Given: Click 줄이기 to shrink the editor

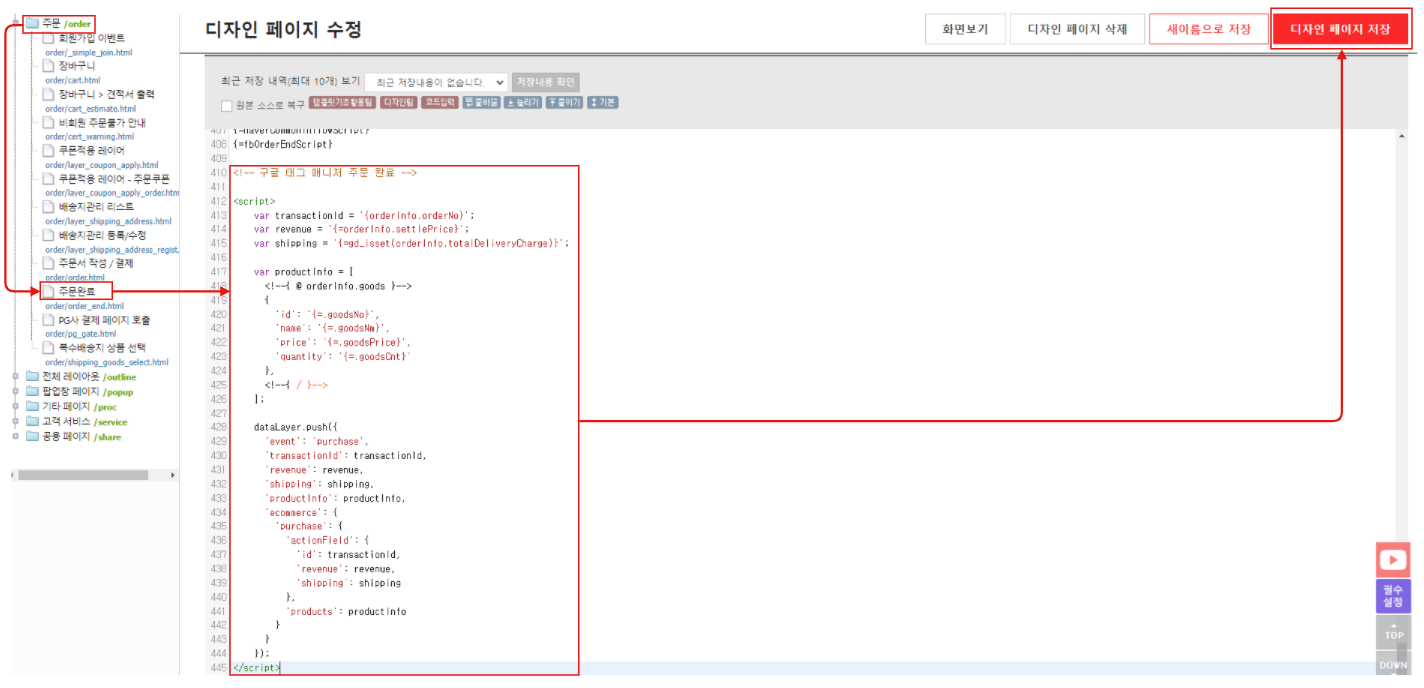Looking at the screenshot, I should (564, 102).
